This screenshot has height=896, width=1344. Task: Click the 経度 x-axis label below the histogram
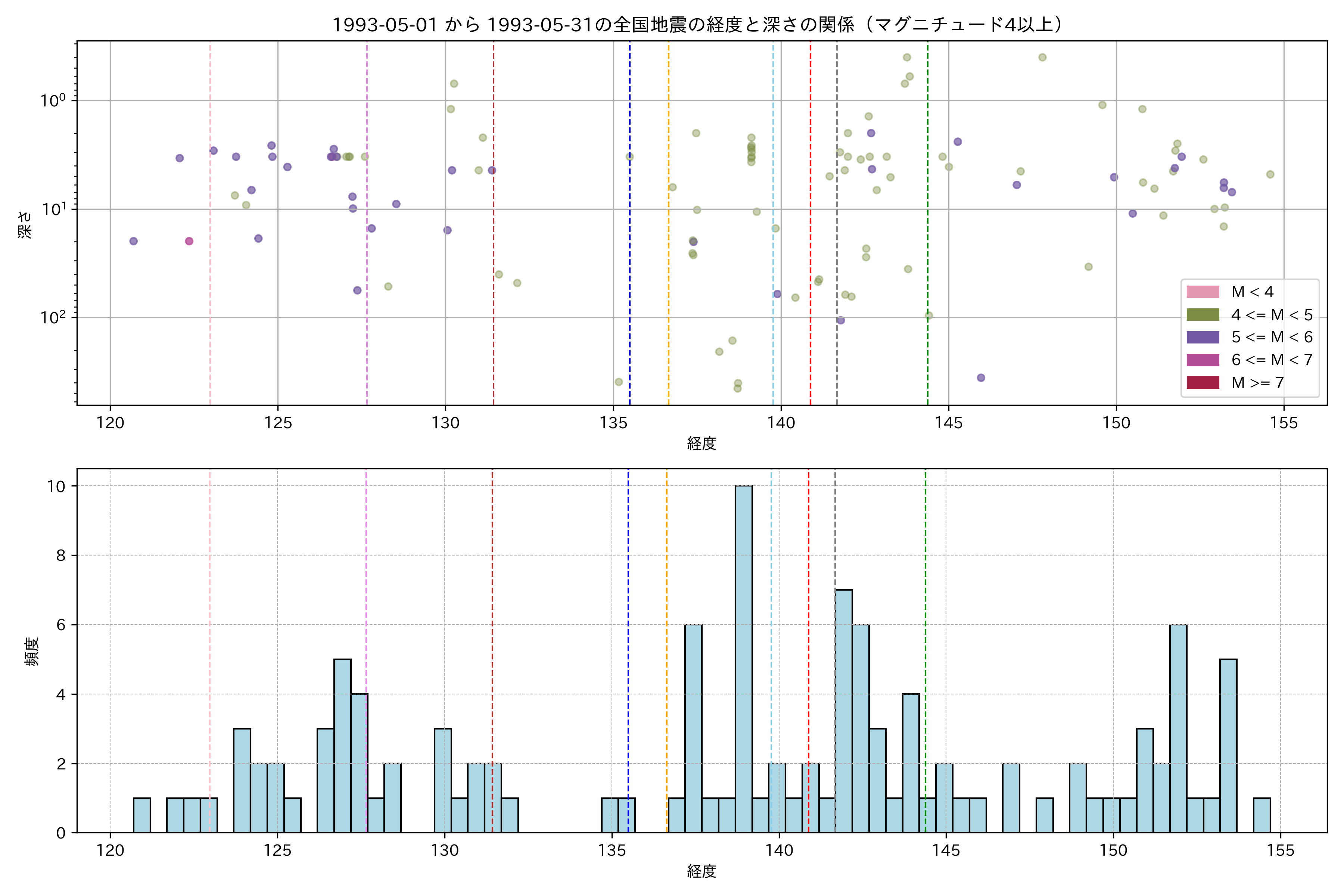pos(701,871)
